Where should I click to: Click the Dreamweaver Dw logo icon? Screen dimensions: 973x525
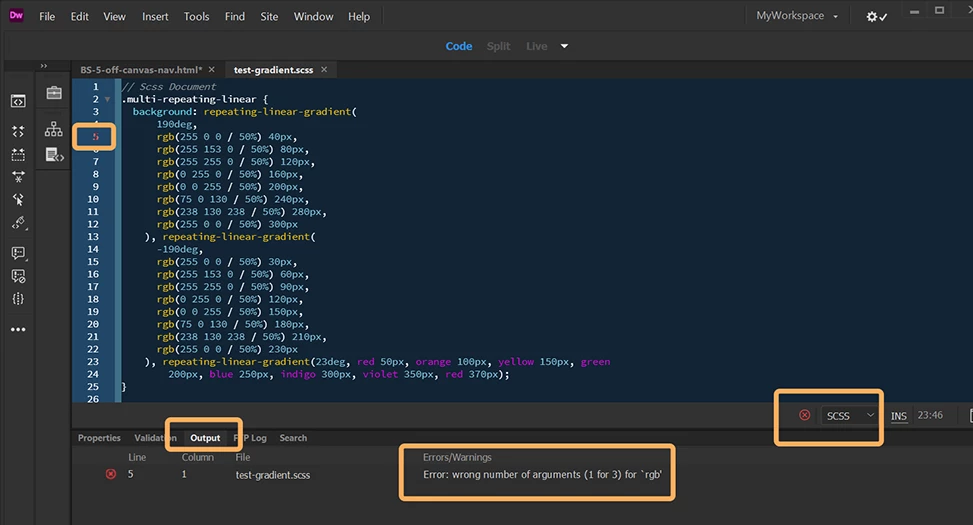[x=16, y=16]
